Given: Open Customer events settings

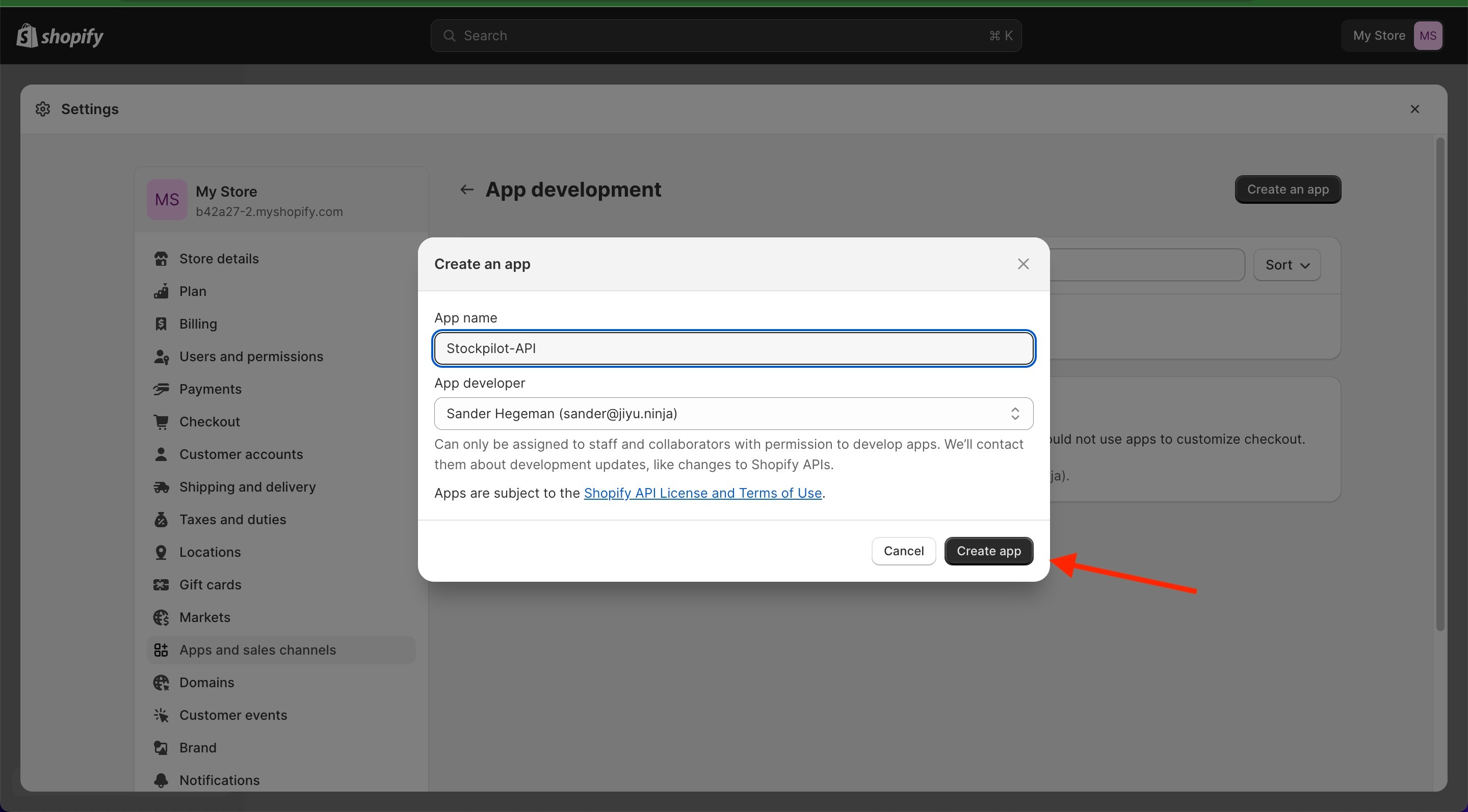Looking at the screenshot, I should (281, 715).
